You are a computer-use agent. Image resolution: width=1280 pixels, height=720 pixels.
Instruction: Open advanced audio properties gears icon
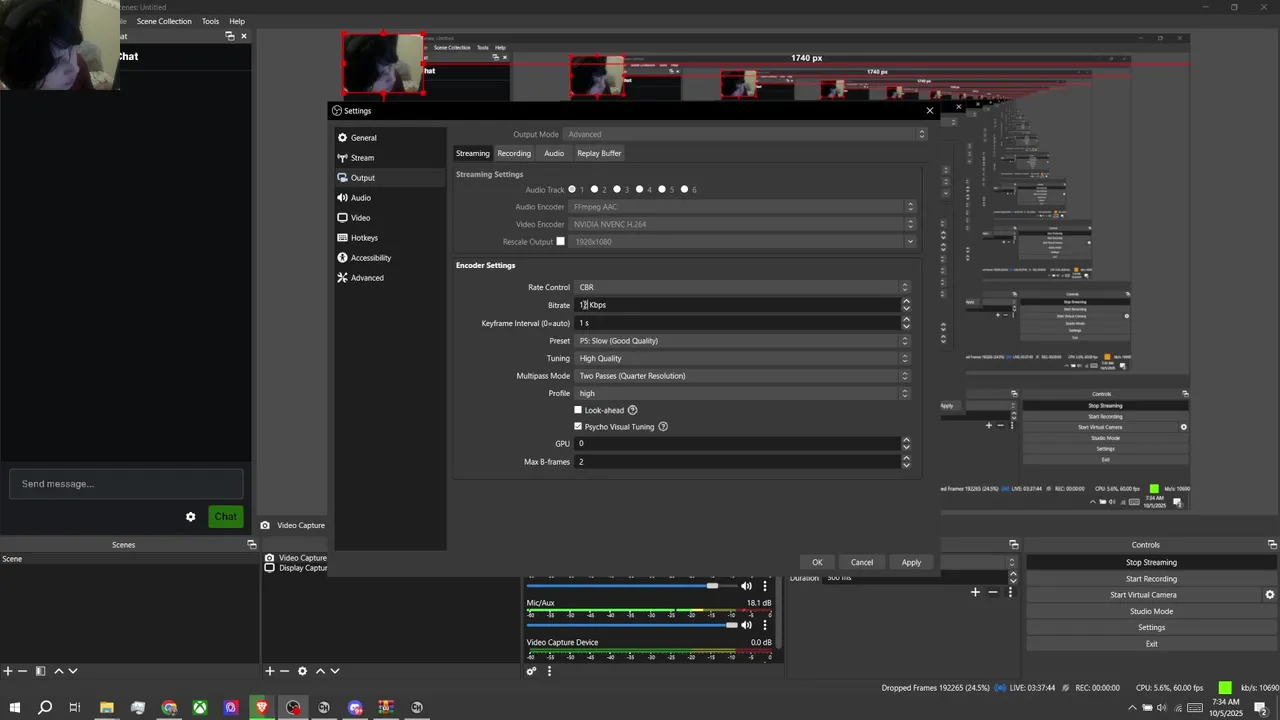(532, 671)
